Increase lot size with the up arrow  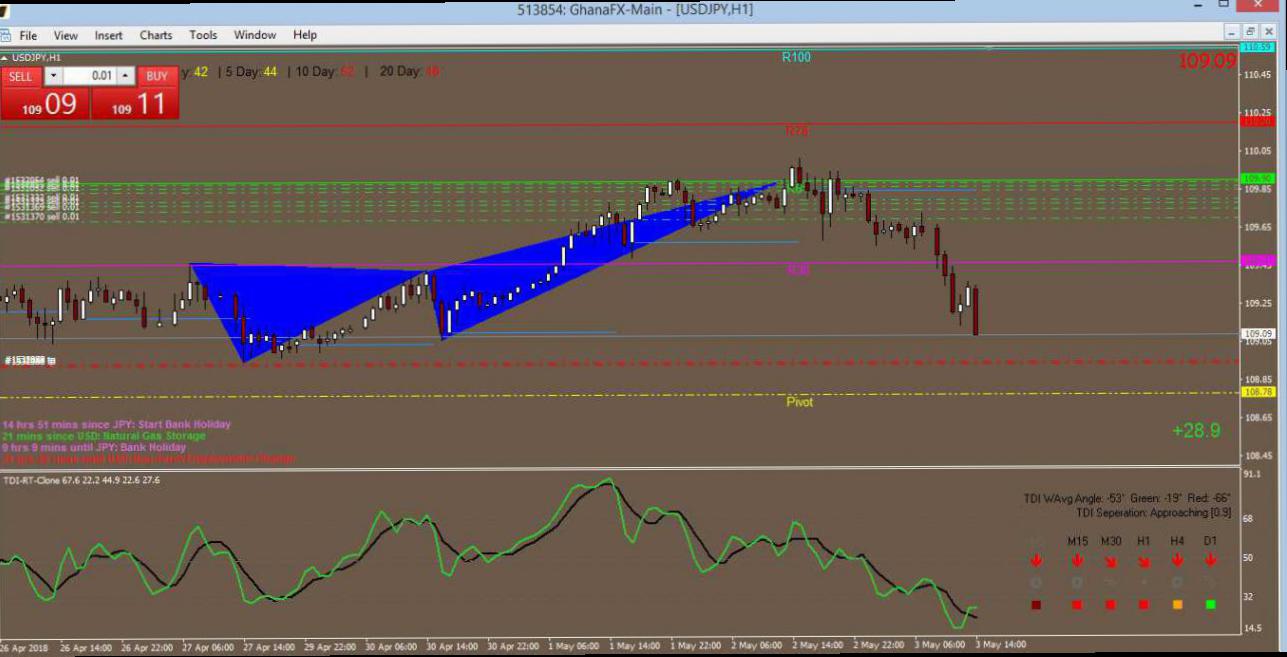(125, 76)
